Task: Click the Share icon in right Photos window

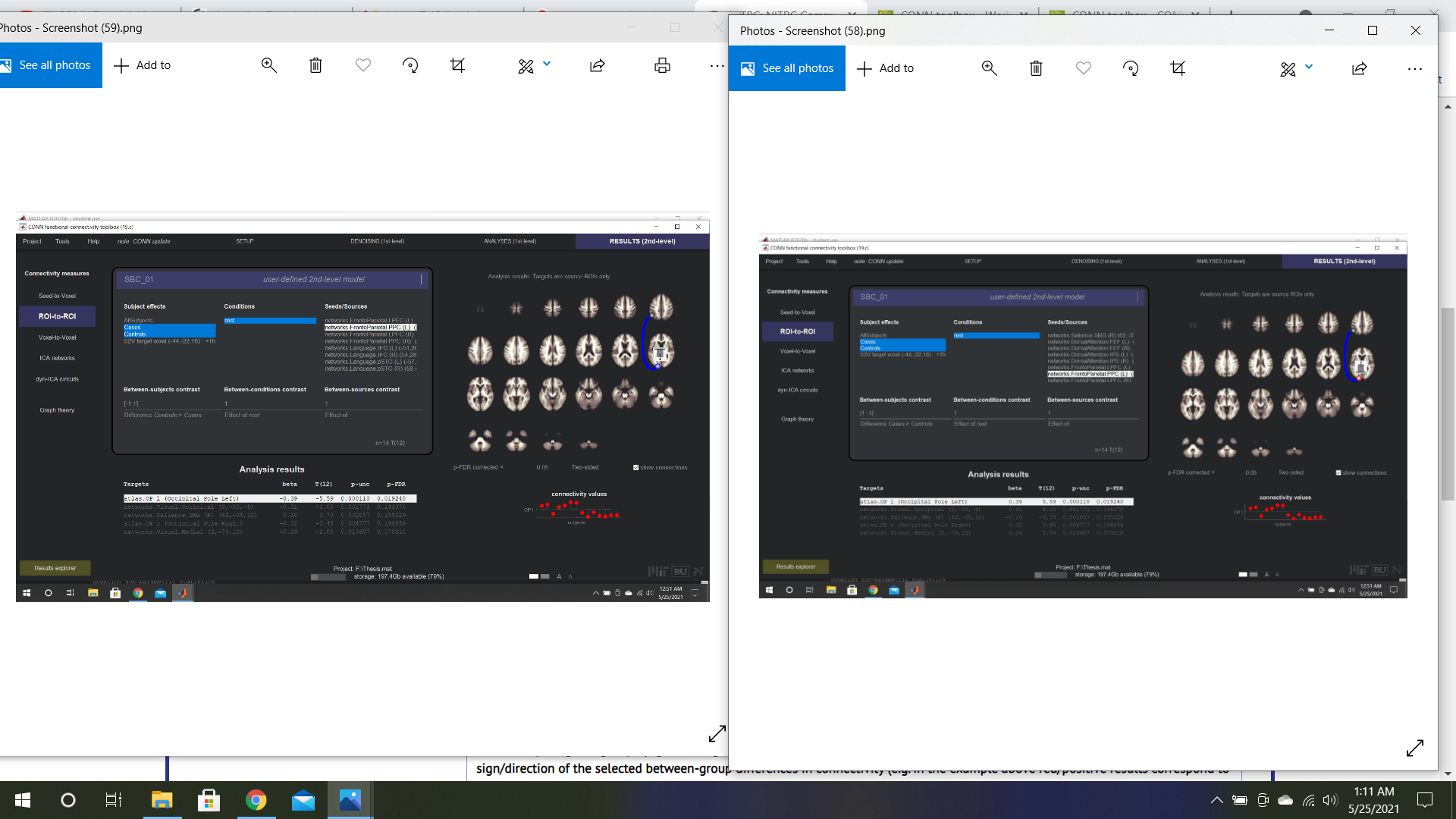Action: click(1360, 68)
